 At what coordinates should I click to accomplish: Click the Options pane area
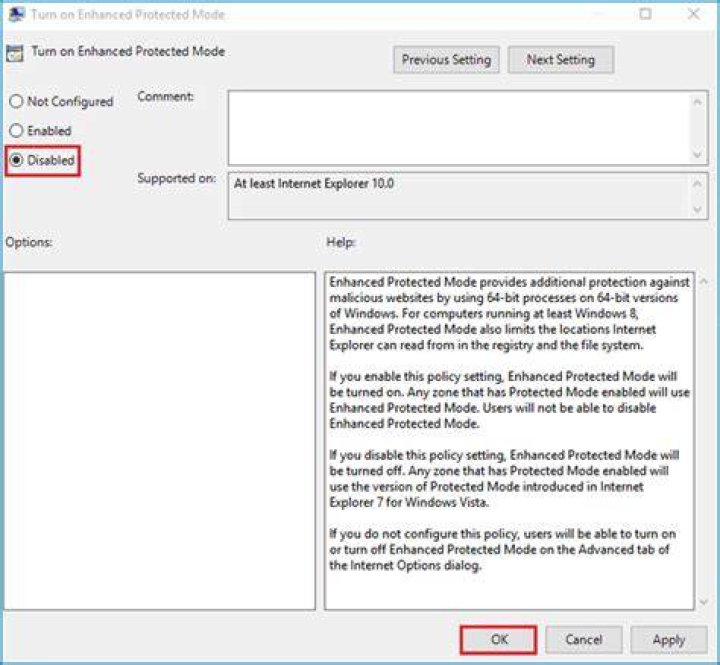[x=159, y=441]
